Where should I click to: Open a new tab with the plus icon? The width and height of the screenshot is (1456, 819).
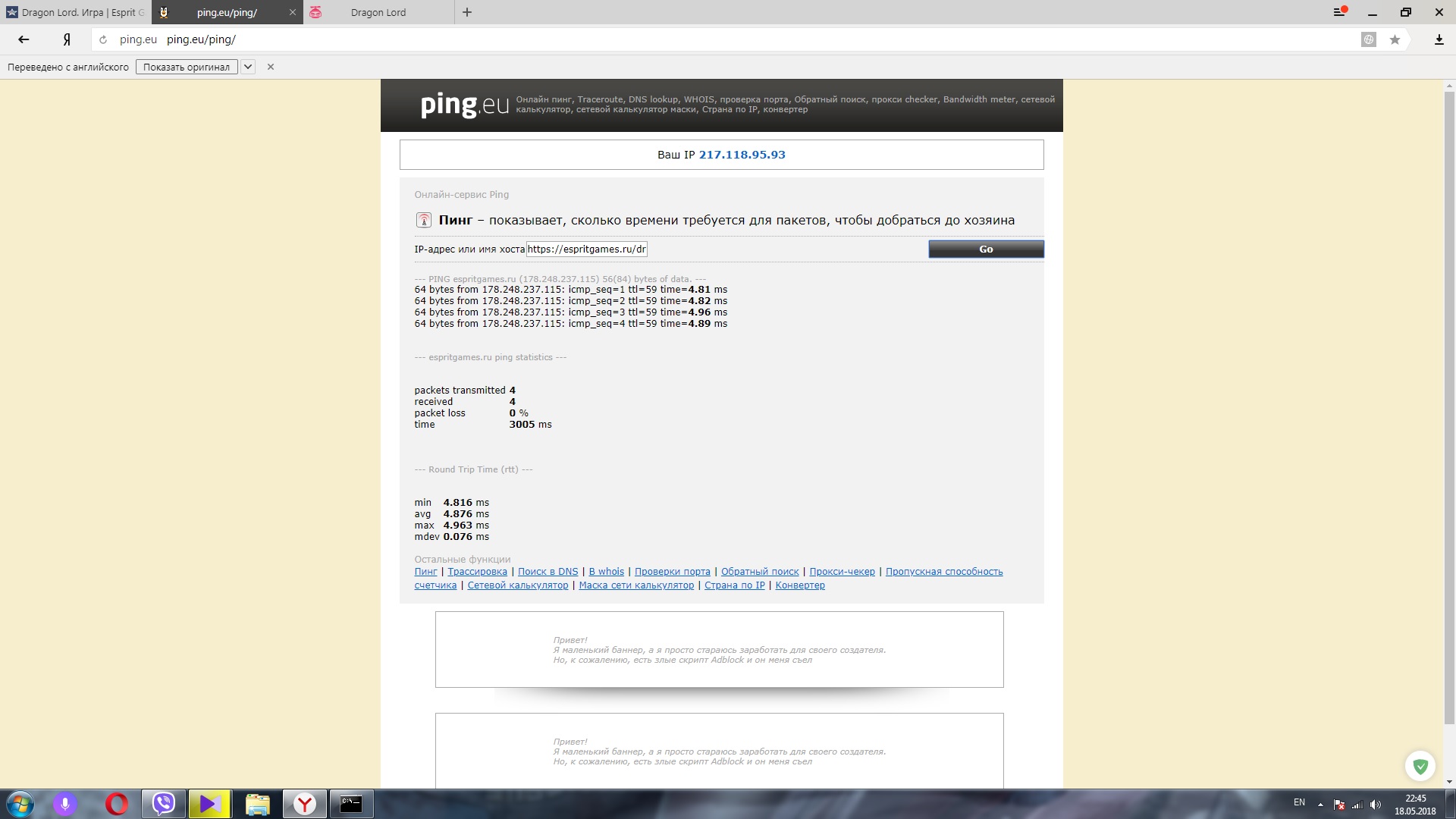(x=467, y=12)
